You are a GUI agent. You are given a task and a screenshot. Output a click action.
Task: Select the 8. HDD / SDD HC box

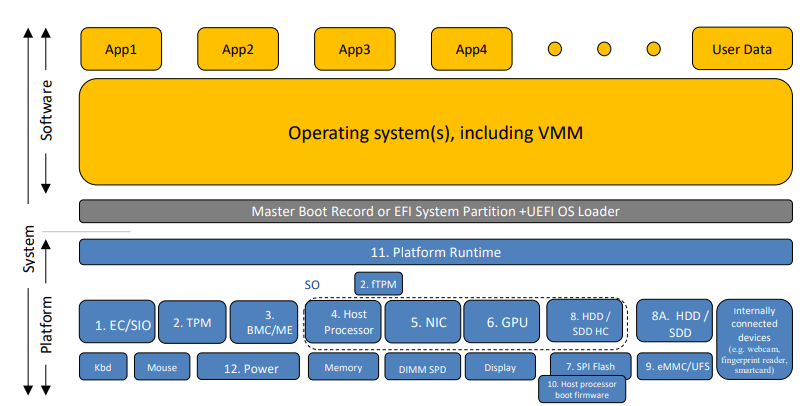[583, 322]
